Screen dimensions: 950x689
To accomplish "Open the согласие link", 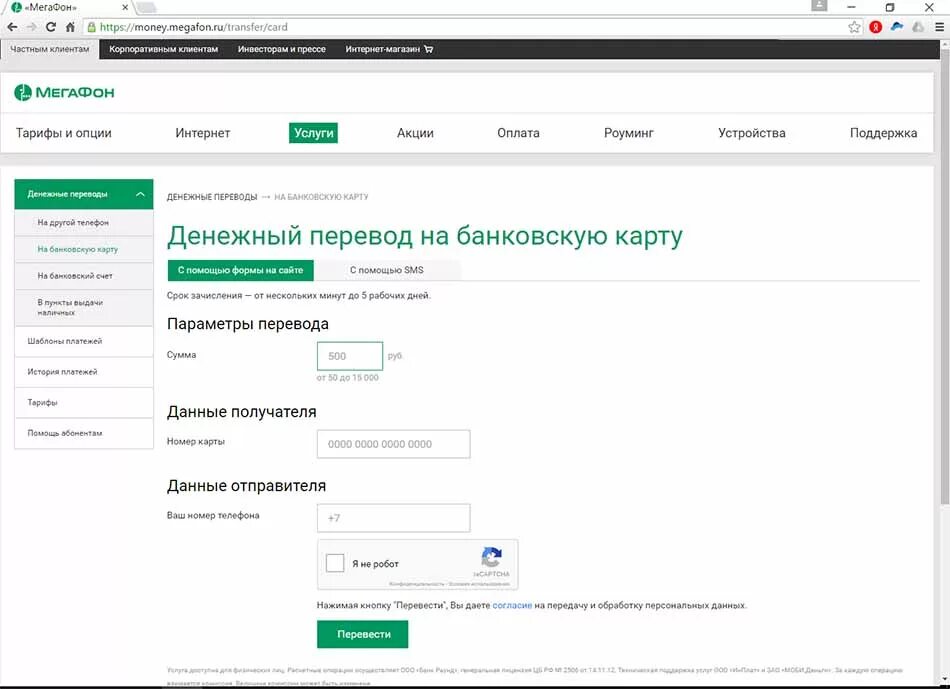I will 514,605.
